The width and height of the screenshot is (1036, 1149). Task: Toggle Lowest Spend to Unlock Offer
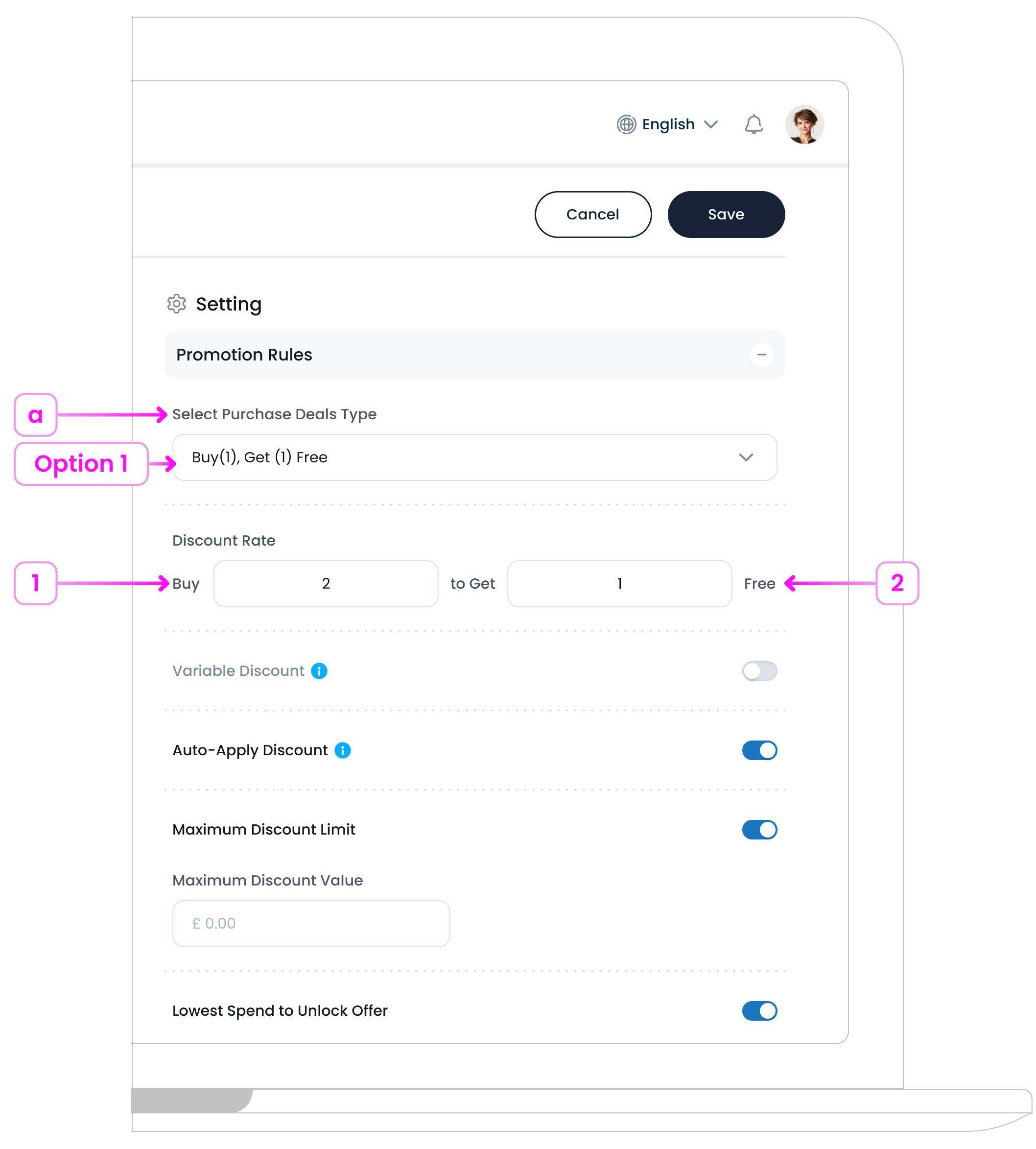[759, 1011]
